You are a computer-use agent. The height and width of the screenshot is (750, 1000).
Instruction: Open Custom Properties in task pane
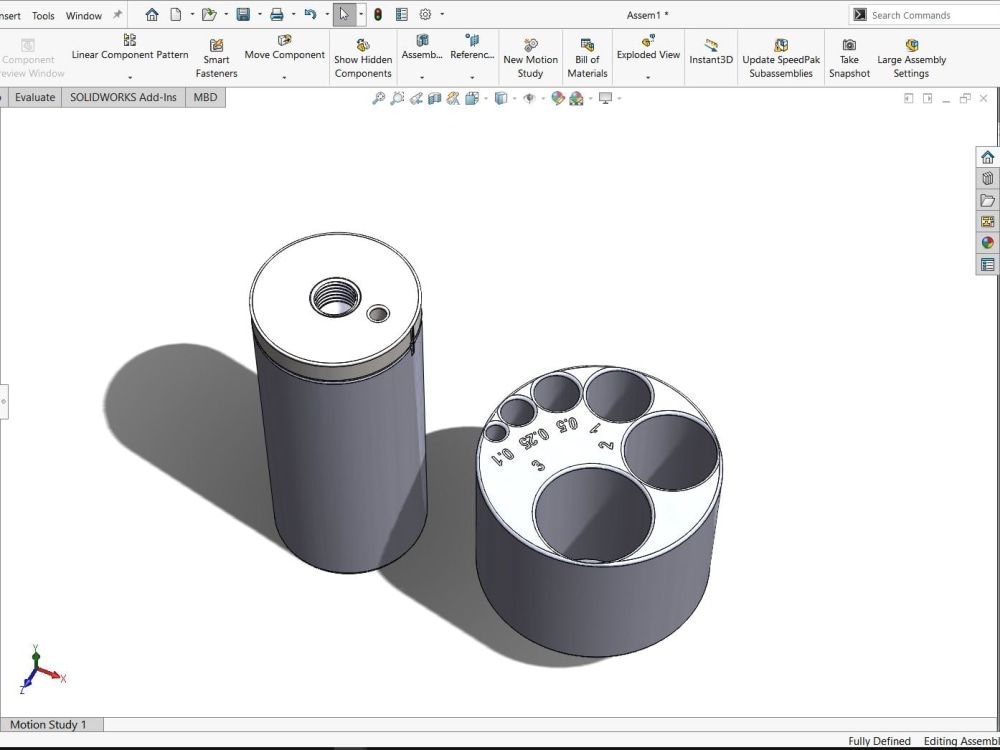coord(988,265)
